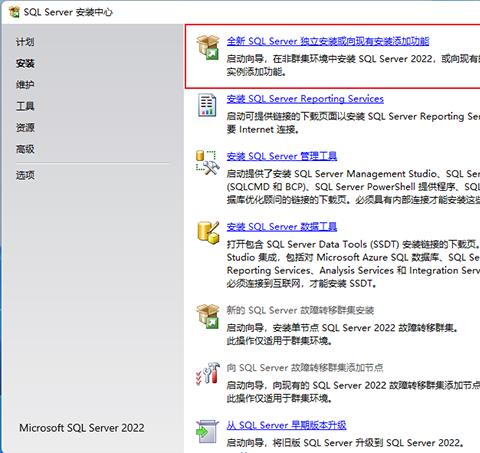Click the wrench icon for 向 SQL Server 故障转移群集添加节点
480x453 pixels.
(208, 373)
